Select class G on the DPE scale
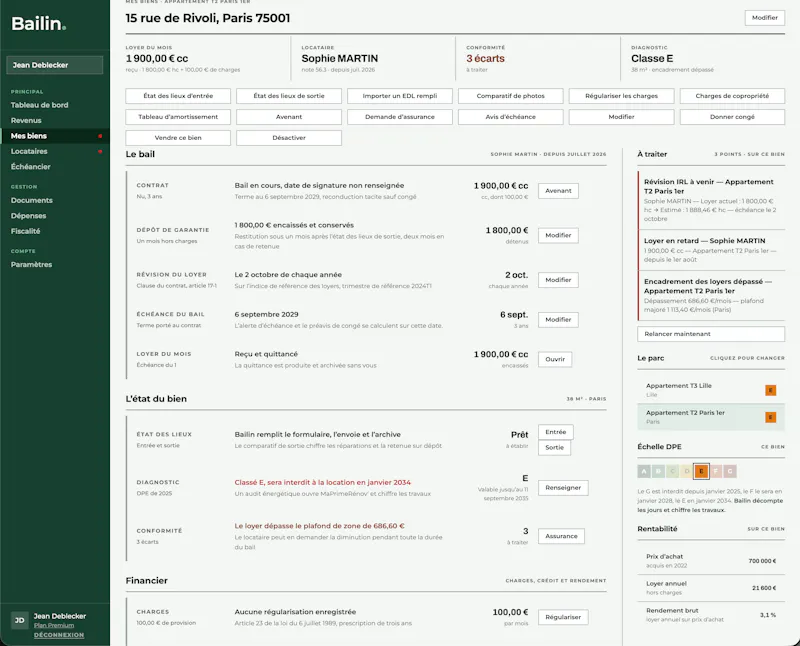The image size is (800, 646). [730, 471]
